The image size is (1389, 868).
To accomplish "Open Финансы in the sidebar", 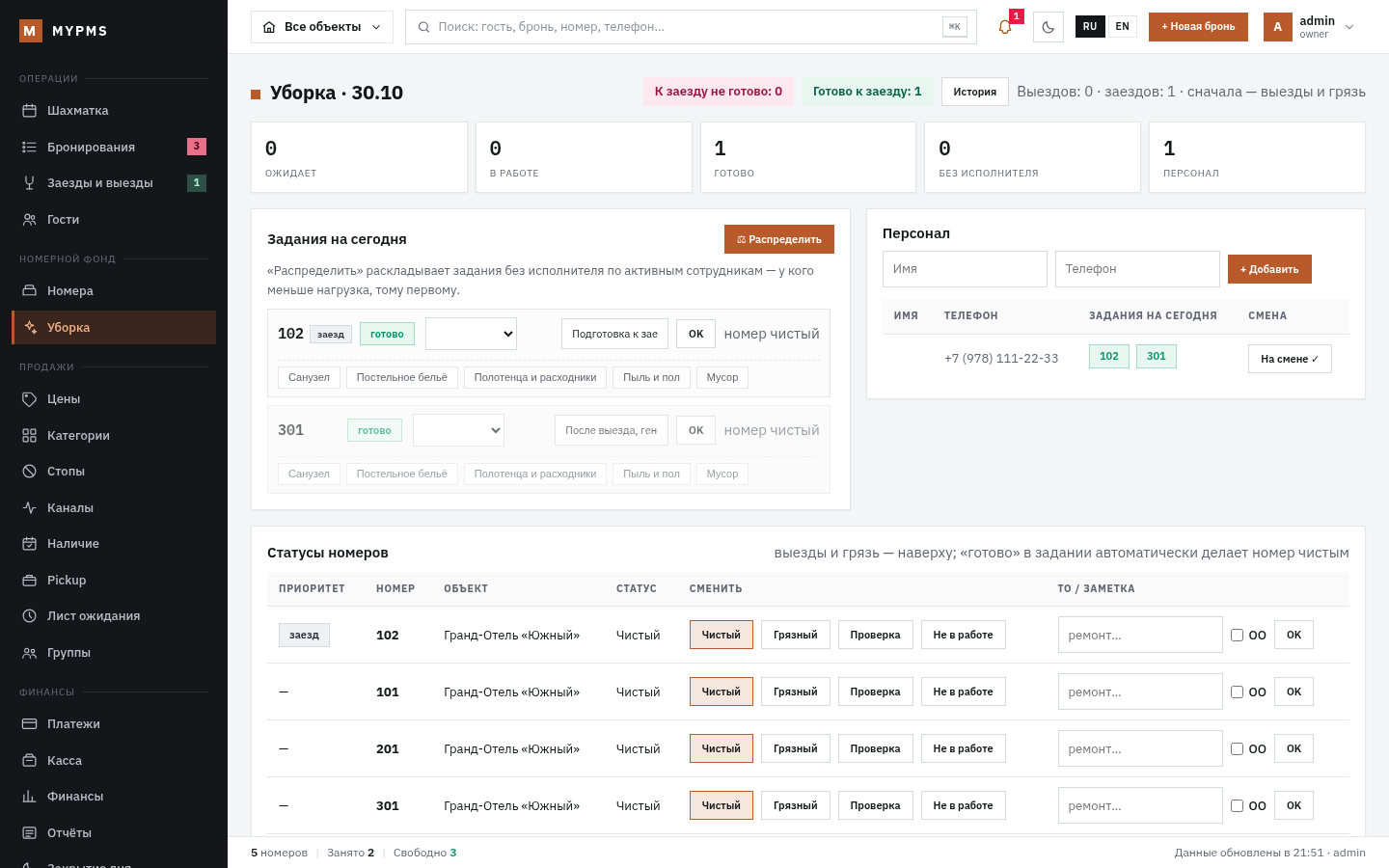I will pyautogui.click(x=114, y=797).
